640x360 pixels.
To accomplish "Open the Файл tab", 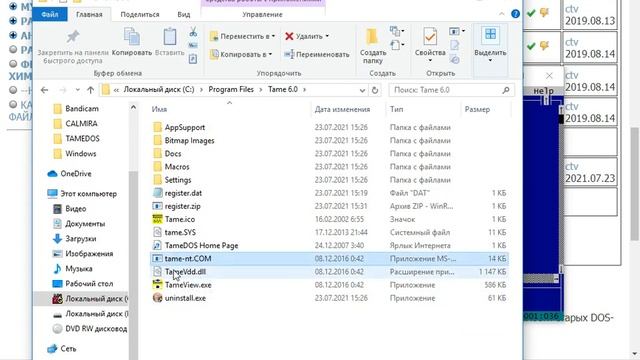I will (x=50, y=14).
